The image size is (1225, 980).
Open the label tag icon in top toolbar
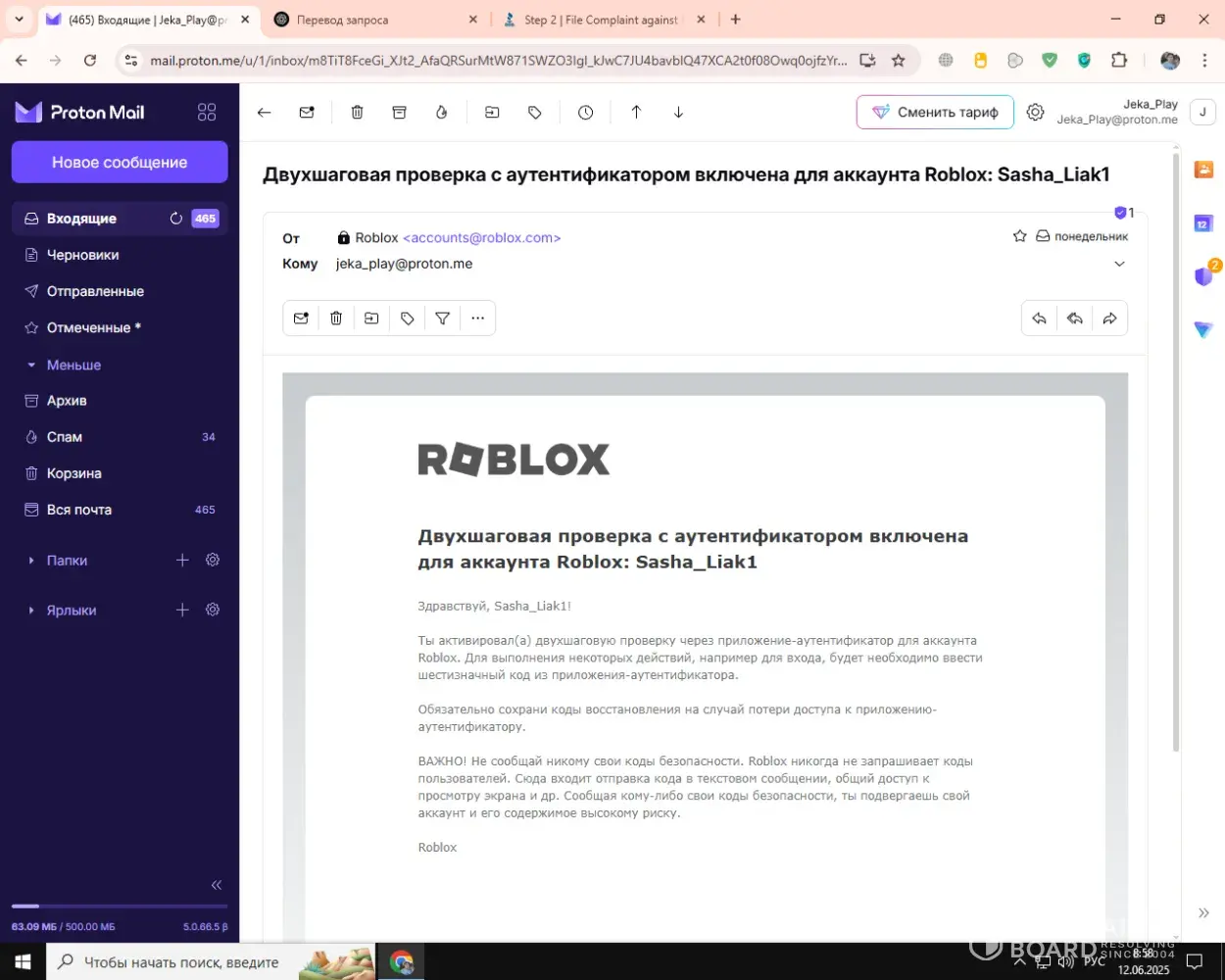point(534,113)
